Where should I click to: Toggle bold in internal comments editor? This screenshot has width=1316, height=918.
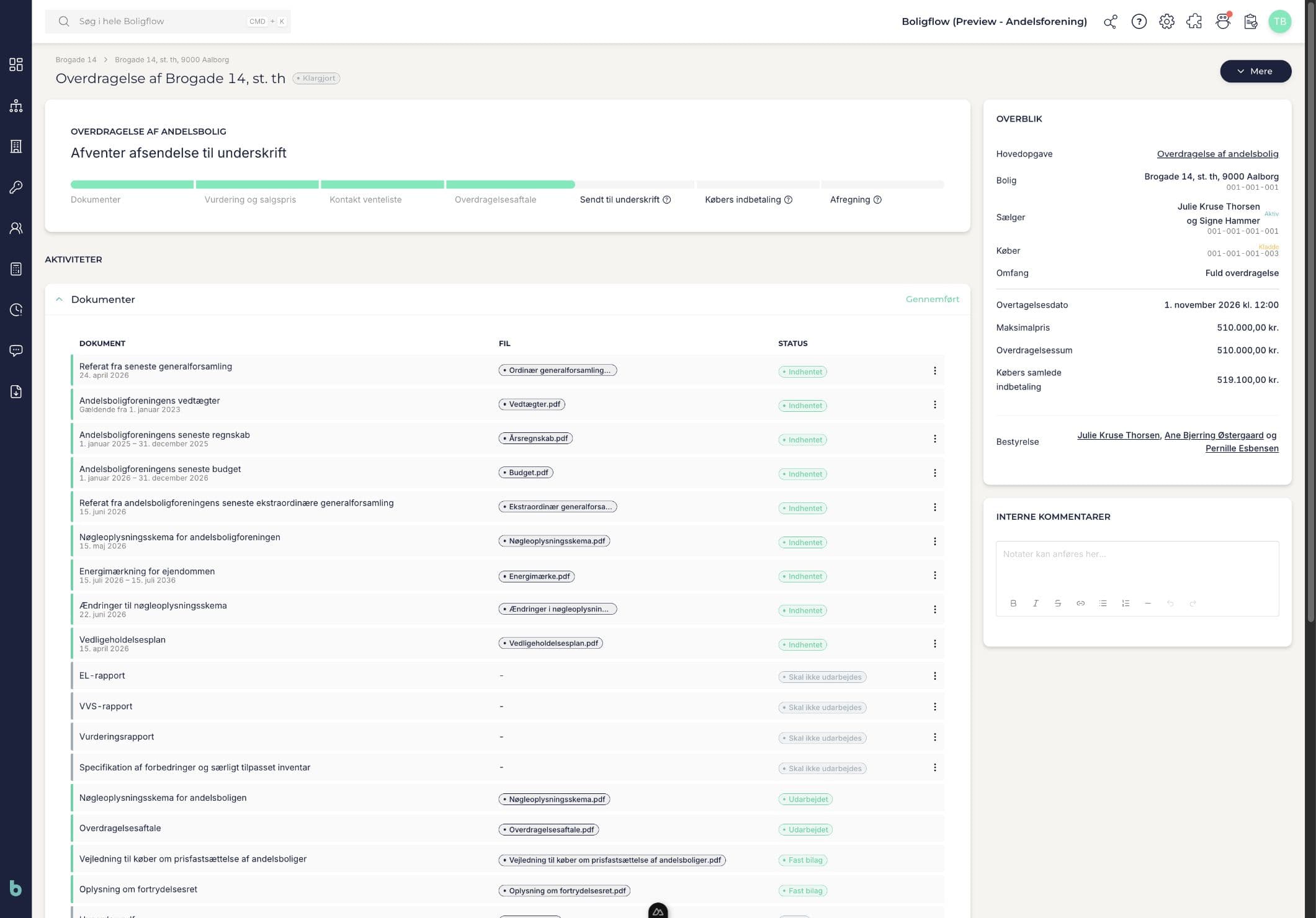[1013, 604]
